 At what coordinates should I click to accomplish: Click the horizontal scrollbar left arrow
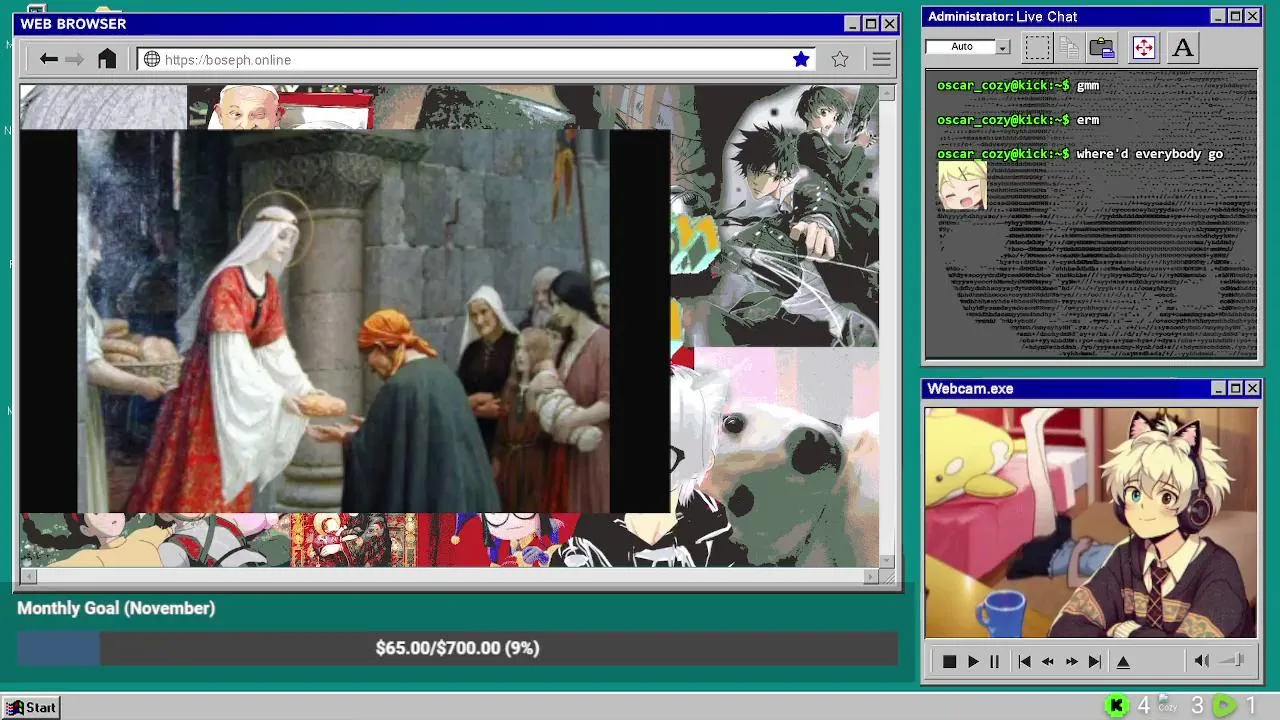click(28, 576)
